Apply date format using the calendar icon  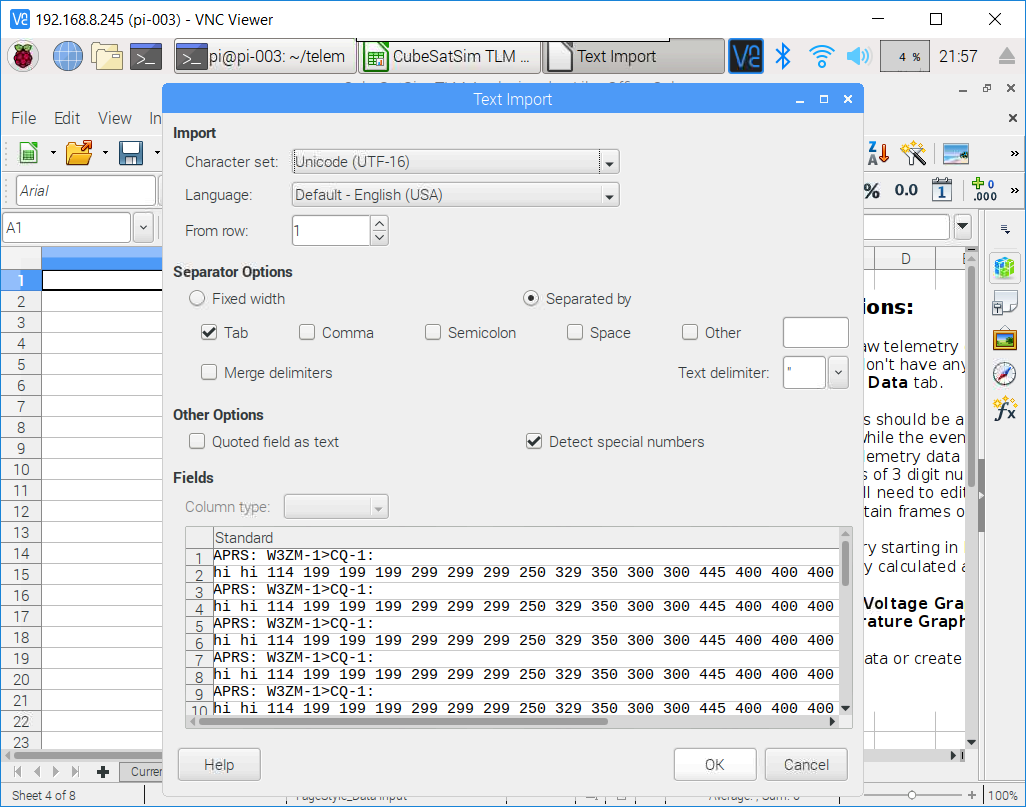point(941,190)
